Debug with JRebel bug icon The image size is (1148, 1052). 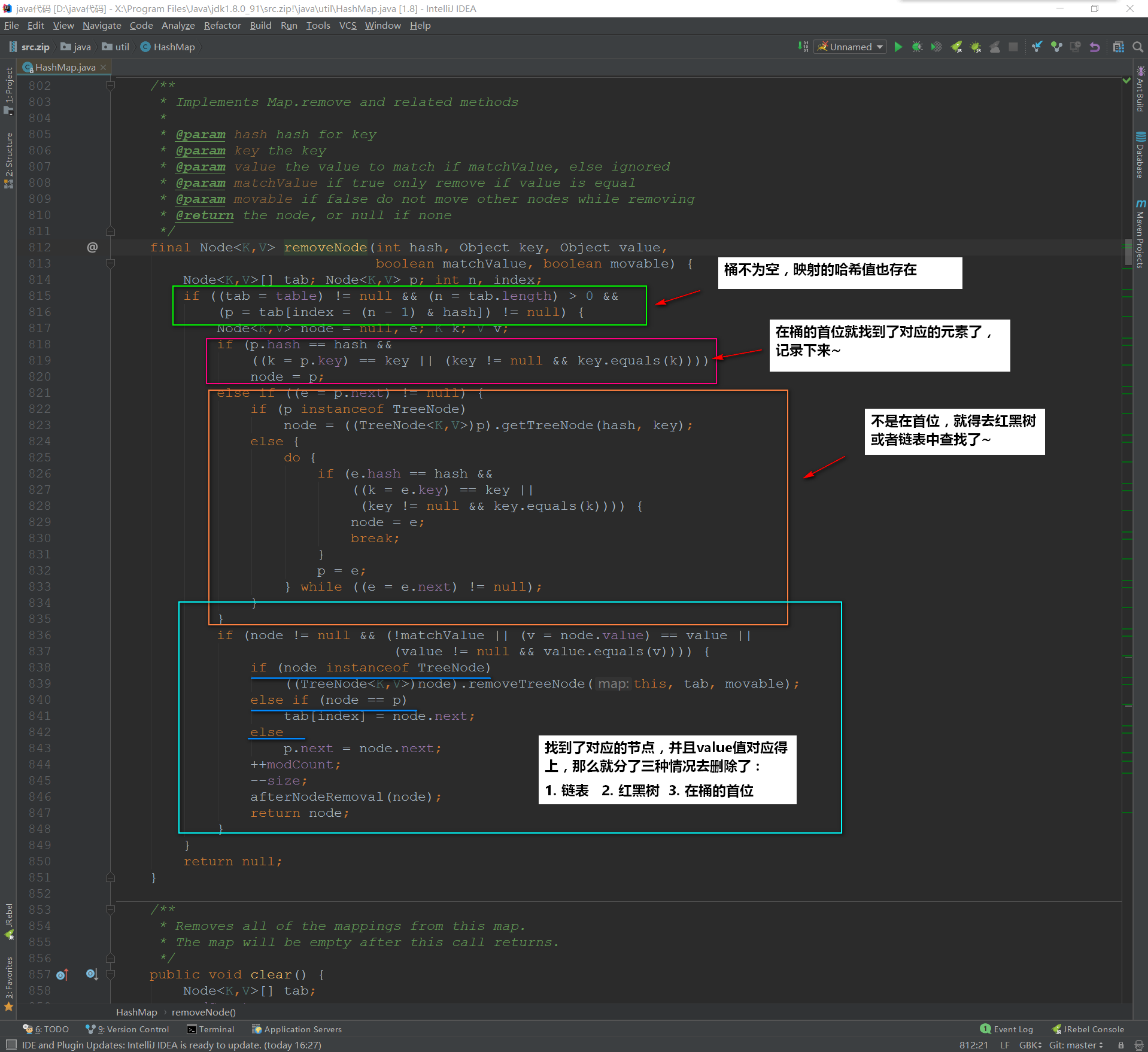pyautogui.click(x=976, y=47)
